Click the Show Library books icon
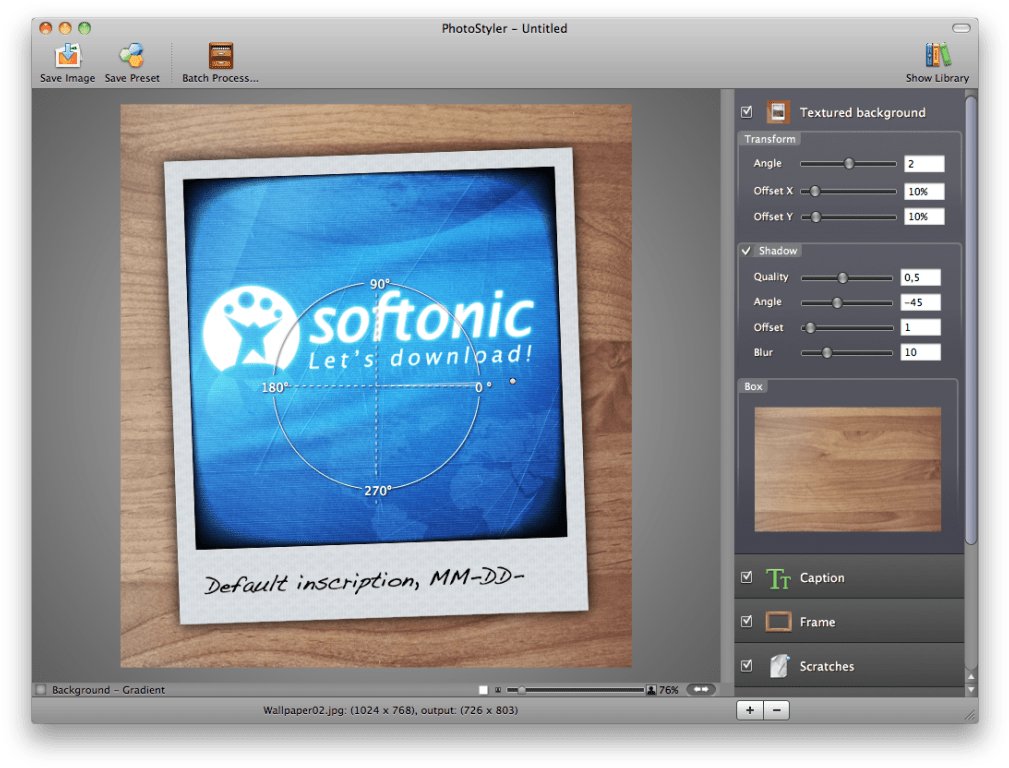 tap(938, 55)
